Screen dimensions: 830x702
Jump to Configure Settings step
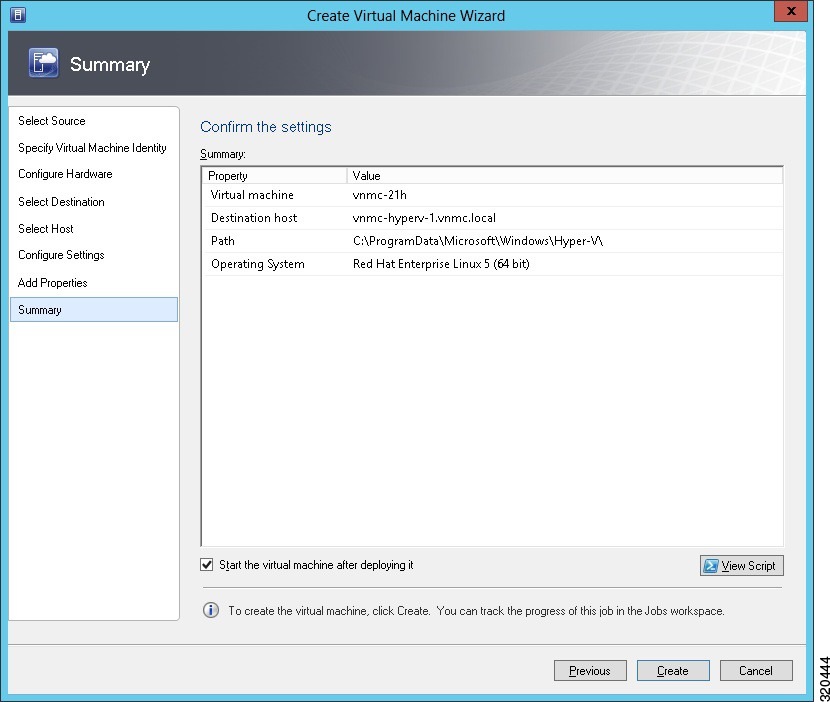(x=61, y=255)
